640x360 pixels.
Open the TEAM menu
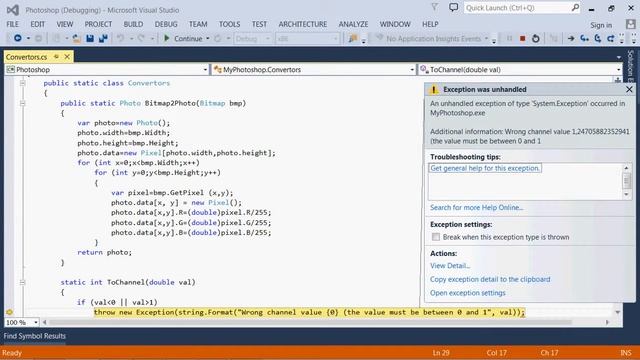pyautogui.click(x=198, y=24)
